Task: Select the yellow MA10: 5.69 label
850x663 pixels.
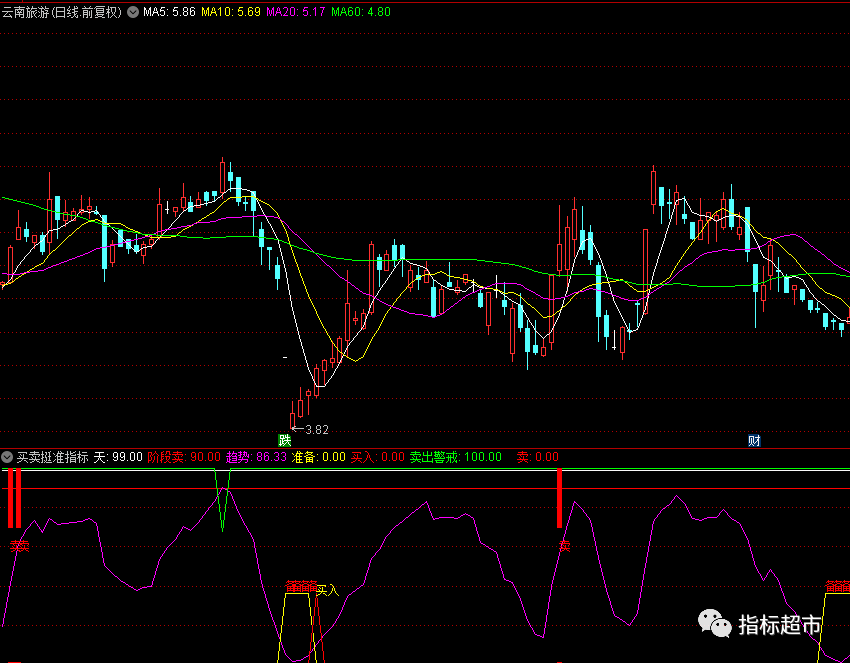Action: (x=231, y=13)
